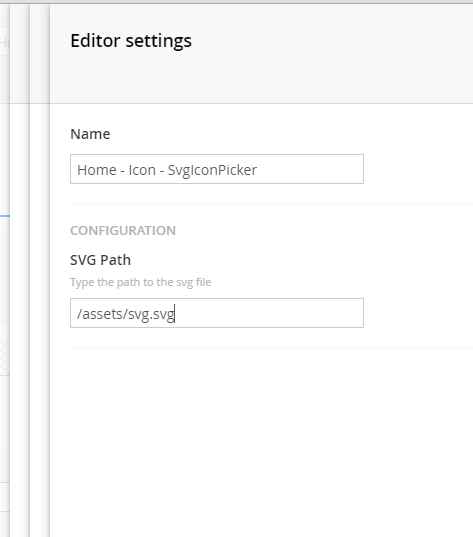Click empty space after text in Name field
The height and width of the screenshot is (537, 473).
click(x=310, y=169)
